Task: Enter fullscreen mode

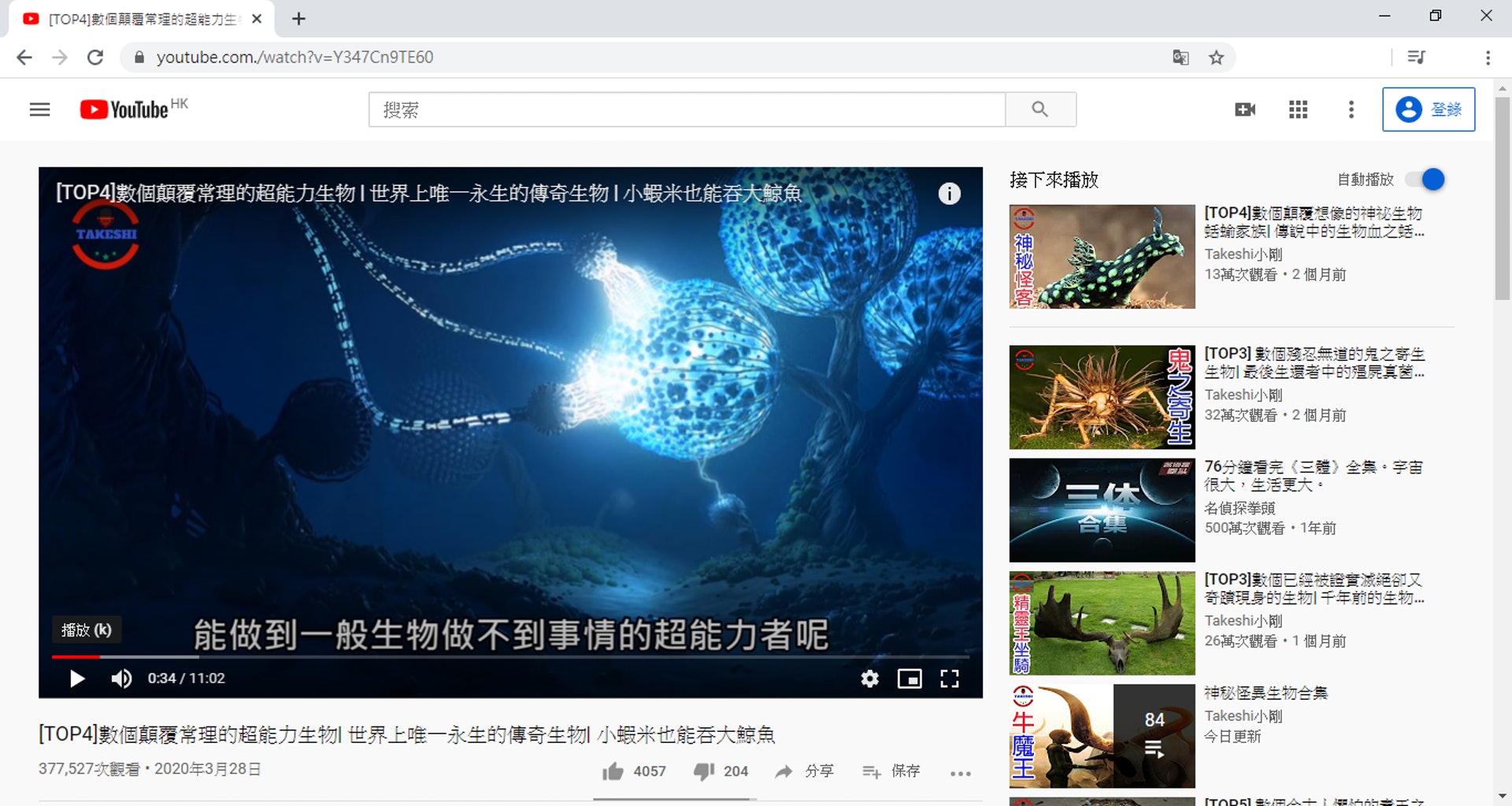Action: click(950, 678)
